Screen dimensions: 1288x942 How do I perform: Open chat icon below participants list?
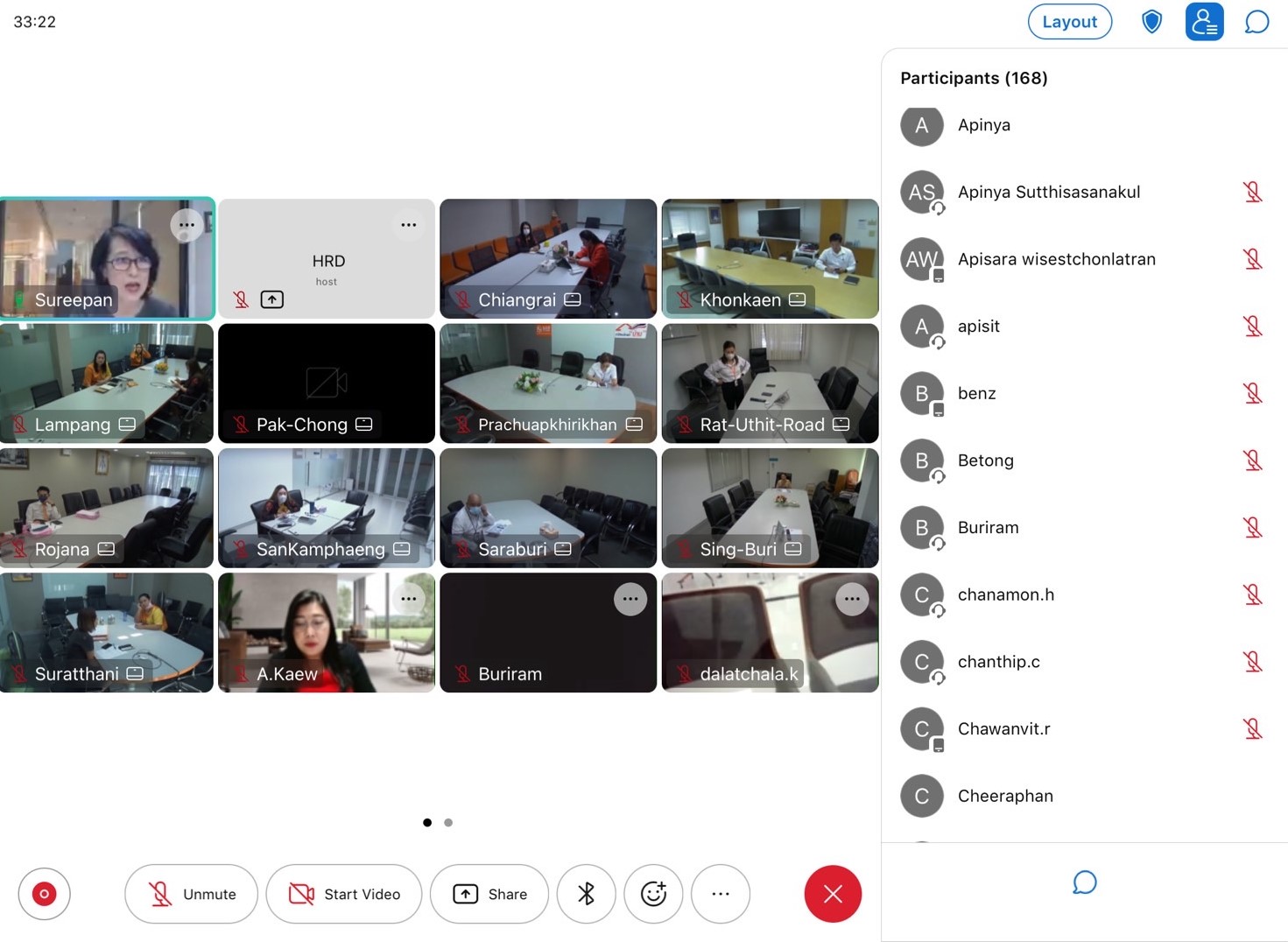(1084, 882)
